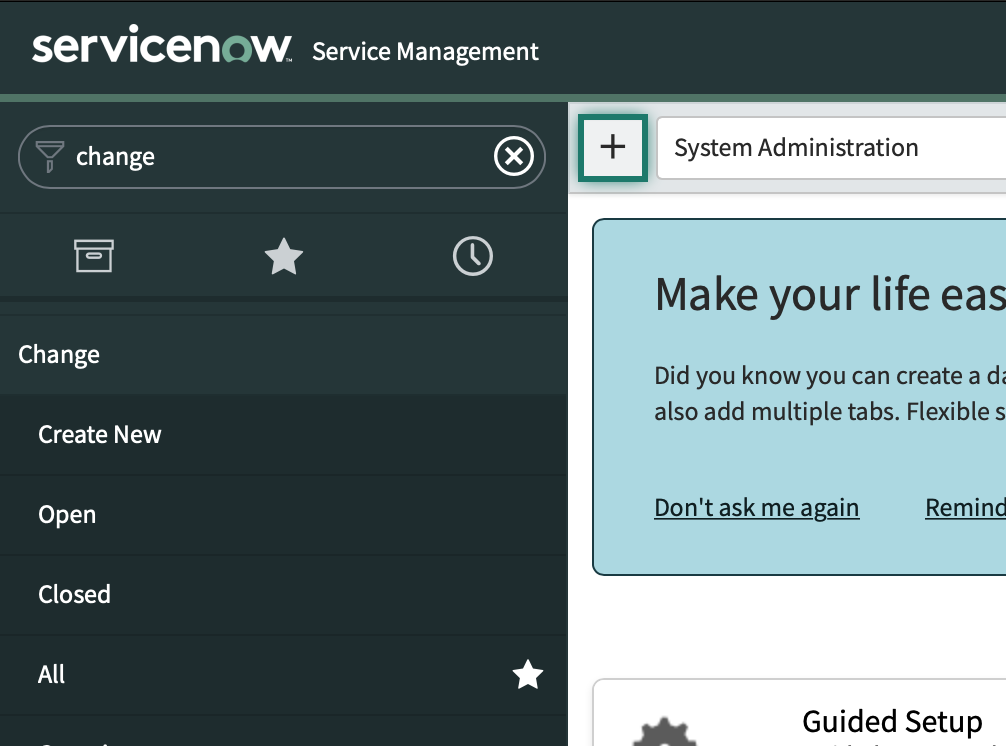
Task: Open the Open changes module
Action: point(67,515)
